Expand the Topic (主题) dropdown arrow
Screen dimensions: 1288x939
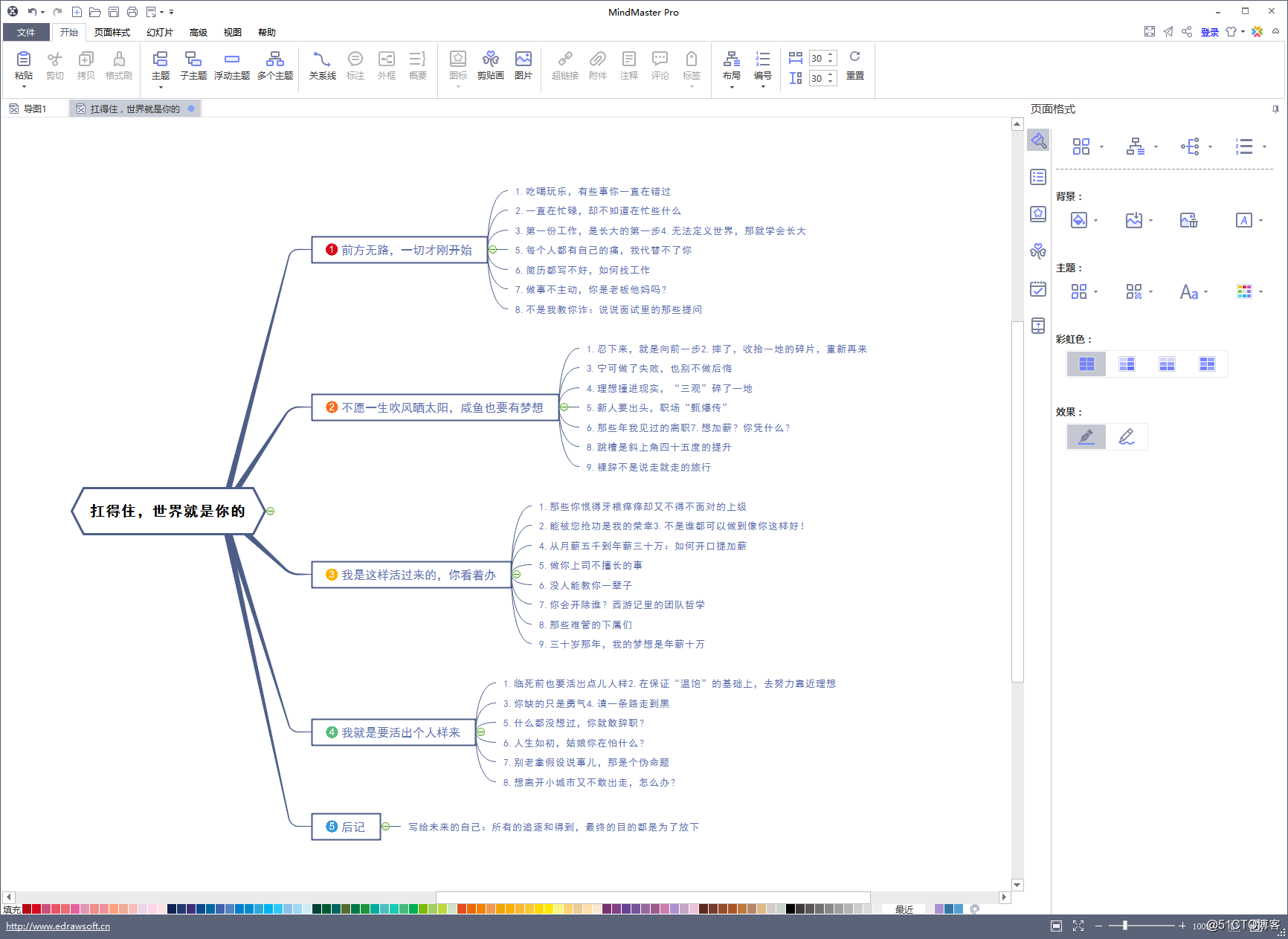coord(161,87)
